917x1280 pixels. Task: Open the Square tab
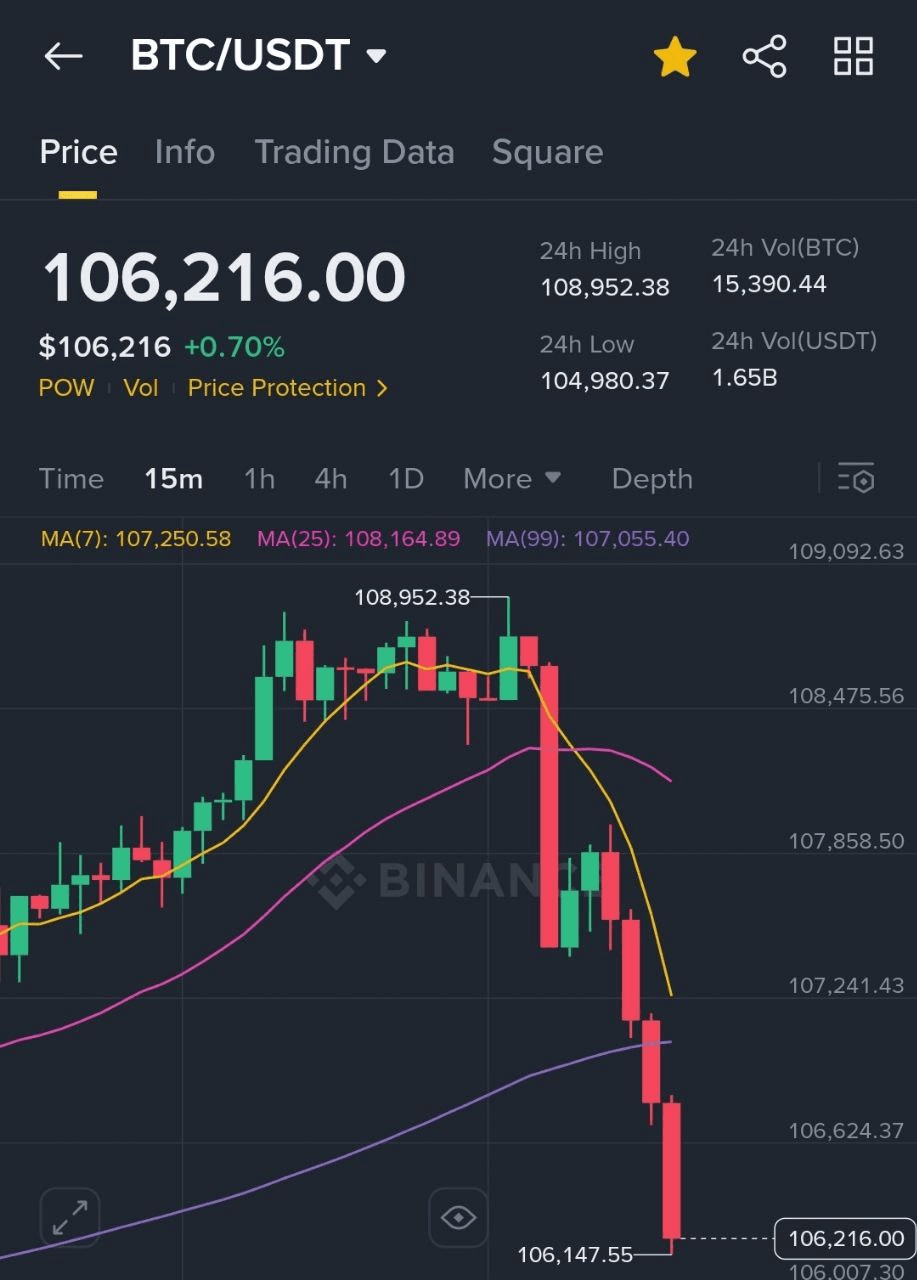tap(547, 152)
